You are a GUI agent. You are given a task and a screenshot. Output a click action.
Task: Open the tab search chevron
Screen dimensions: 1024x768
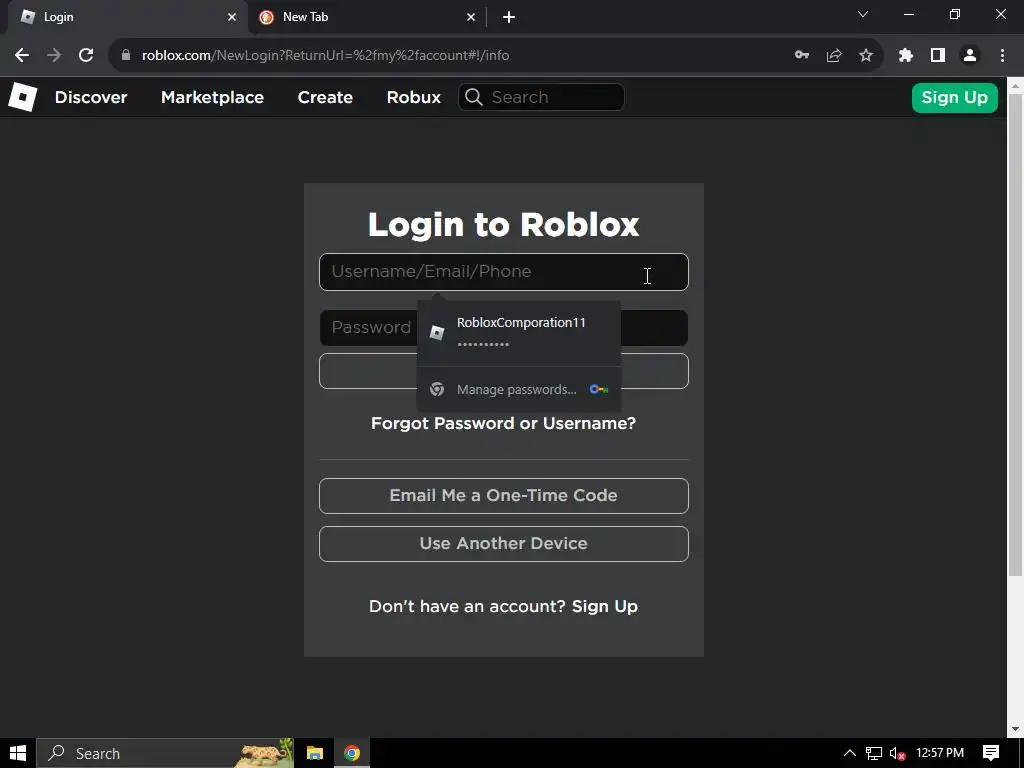click(x=863, y=14)
